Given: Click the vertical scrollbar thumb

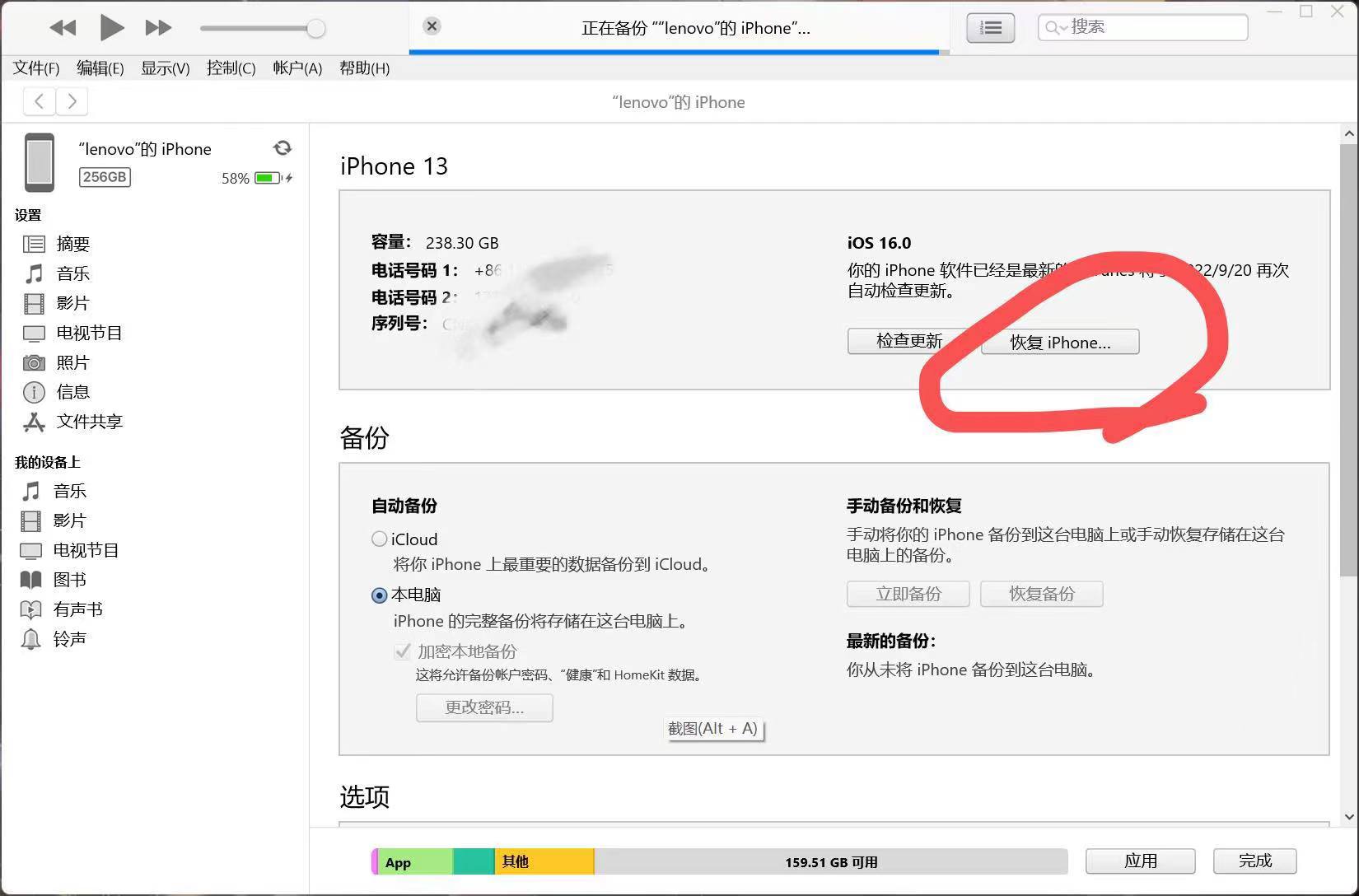Looking at the screenshot, I should pos(1348,359).
